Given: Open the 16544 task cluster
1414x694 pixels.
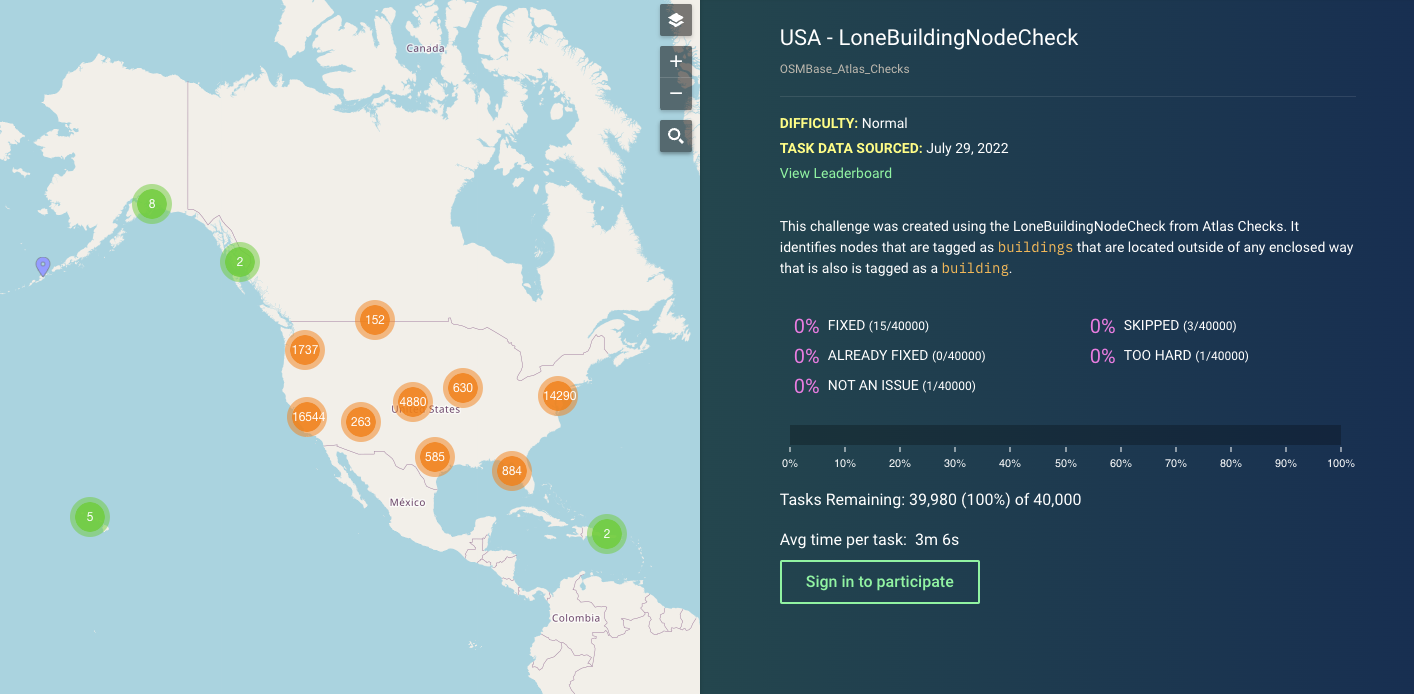Looking at the screenshot, I should (307, 416).
